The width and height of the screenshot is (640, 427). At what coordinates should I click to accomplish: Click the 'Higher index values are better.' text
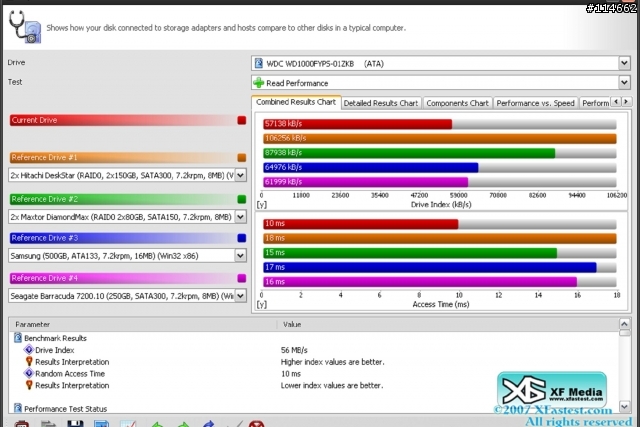click(x=332, y=362)
